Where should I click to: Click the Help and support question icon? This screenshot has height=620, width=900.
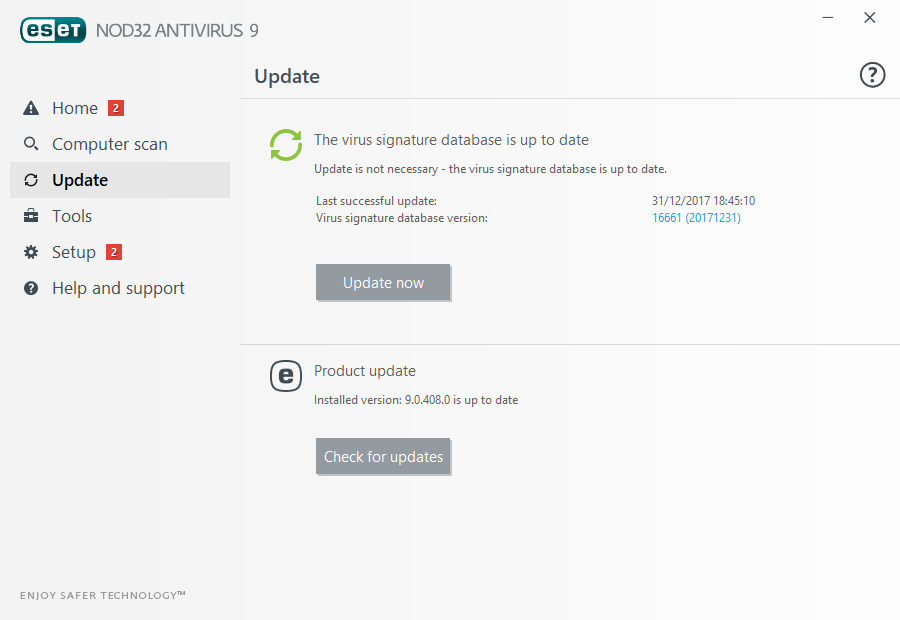point(31,288)
